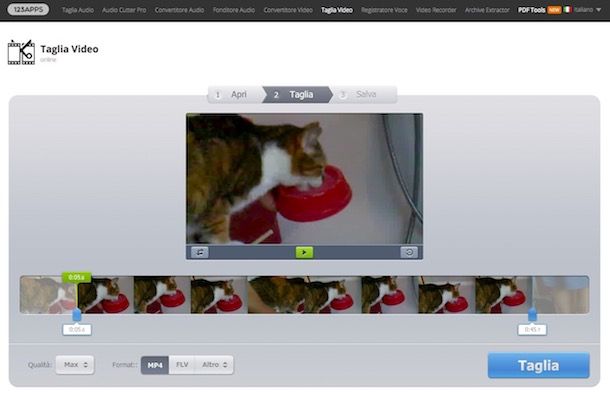
Task: Open Video Recorder tool
Action: tap(436, 10)
